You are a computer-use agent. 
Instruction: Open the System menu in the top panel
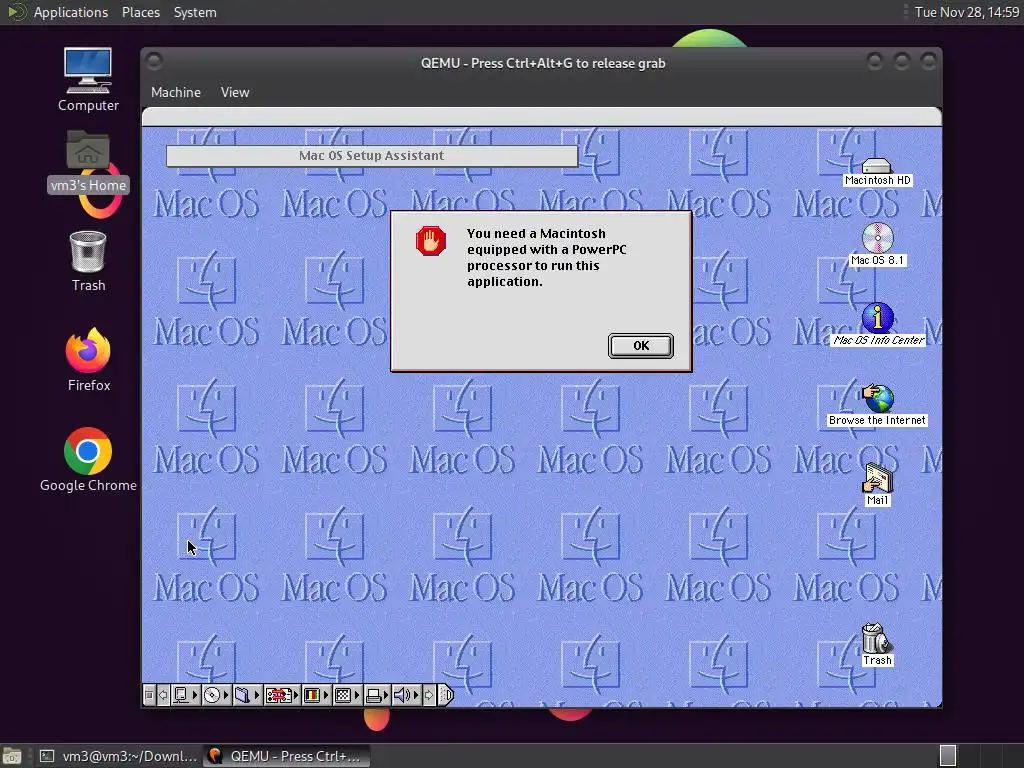pyautogui.click(x=195, y=12)
